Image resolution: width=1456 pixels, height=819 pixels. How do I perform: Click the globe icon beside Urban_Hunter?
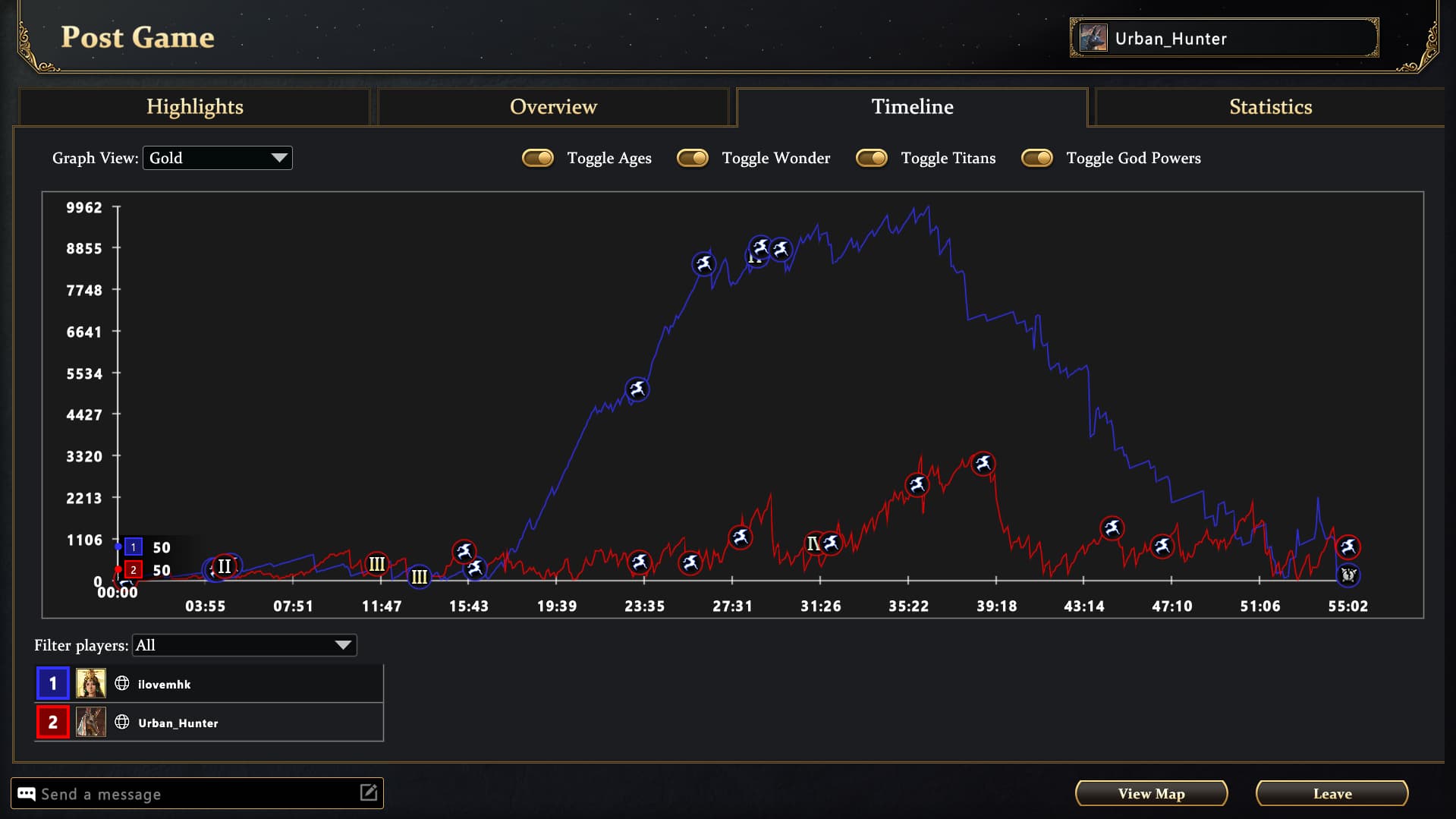click(121, 723)
